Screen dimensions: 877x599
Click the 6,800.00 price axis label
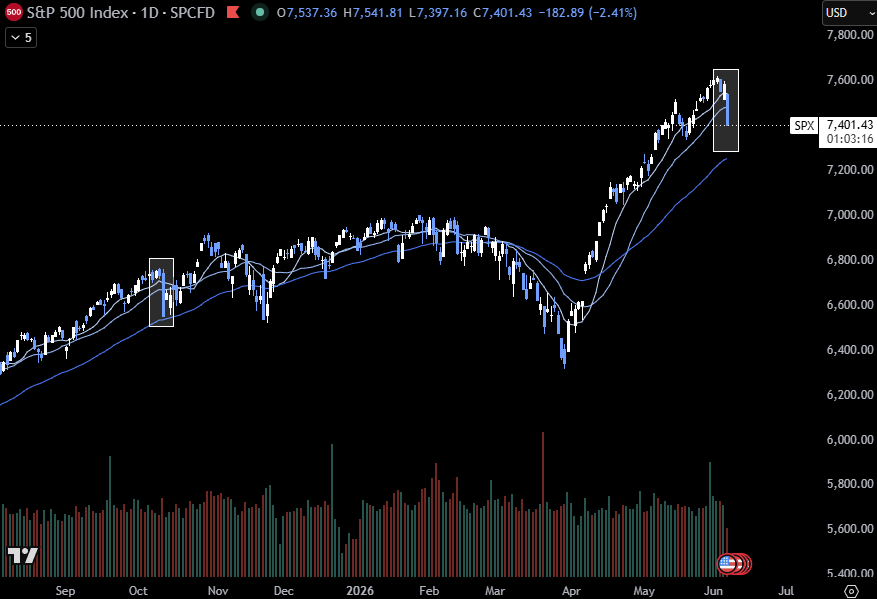pos(850,260)
